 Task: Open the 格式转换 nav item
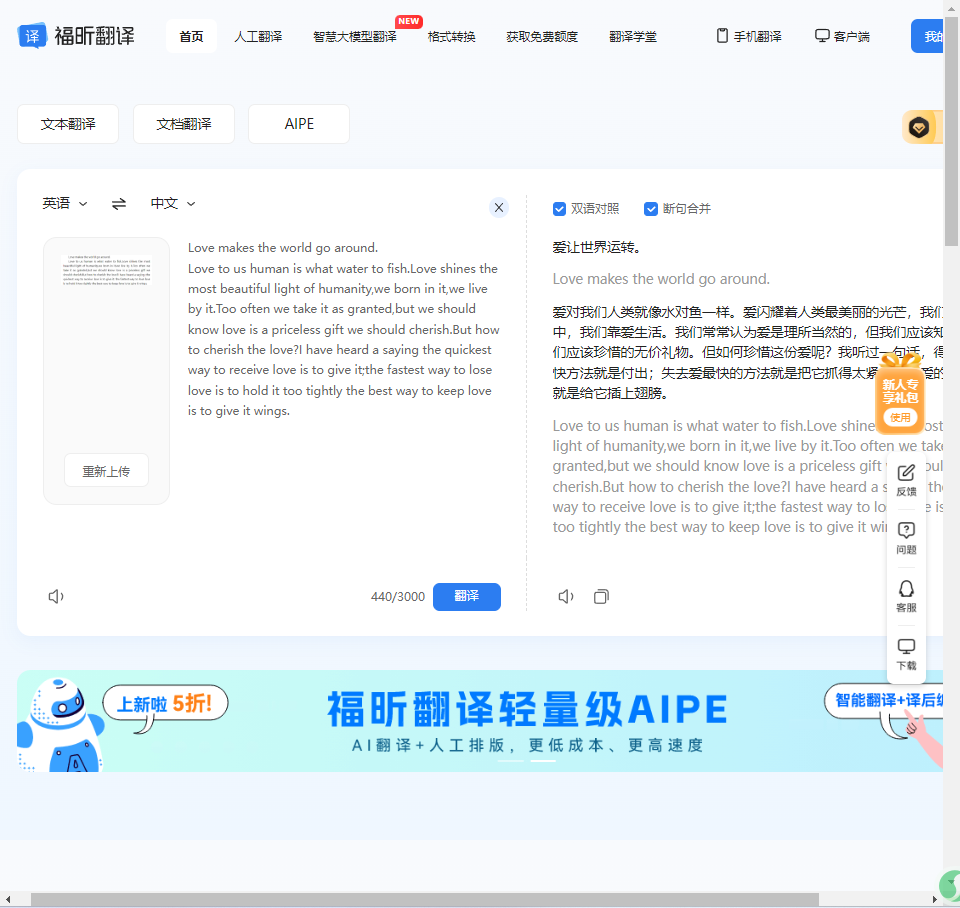(451, 36)
